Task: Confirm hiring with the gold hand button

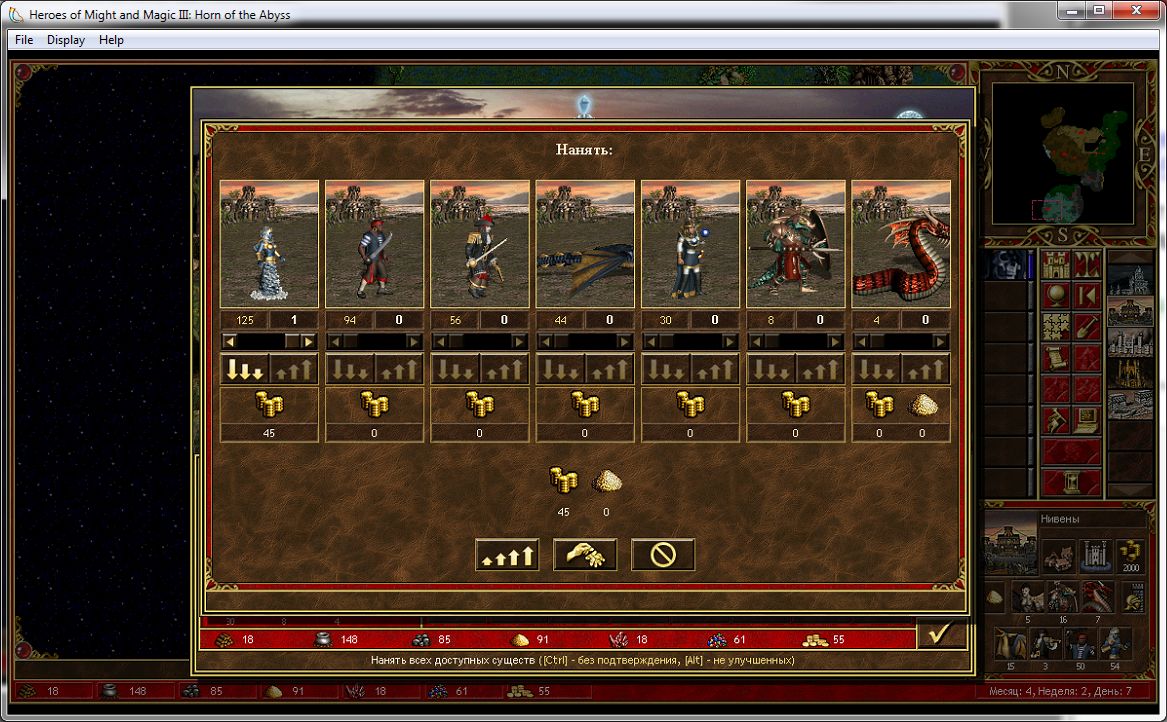Action: click(585, 555)
